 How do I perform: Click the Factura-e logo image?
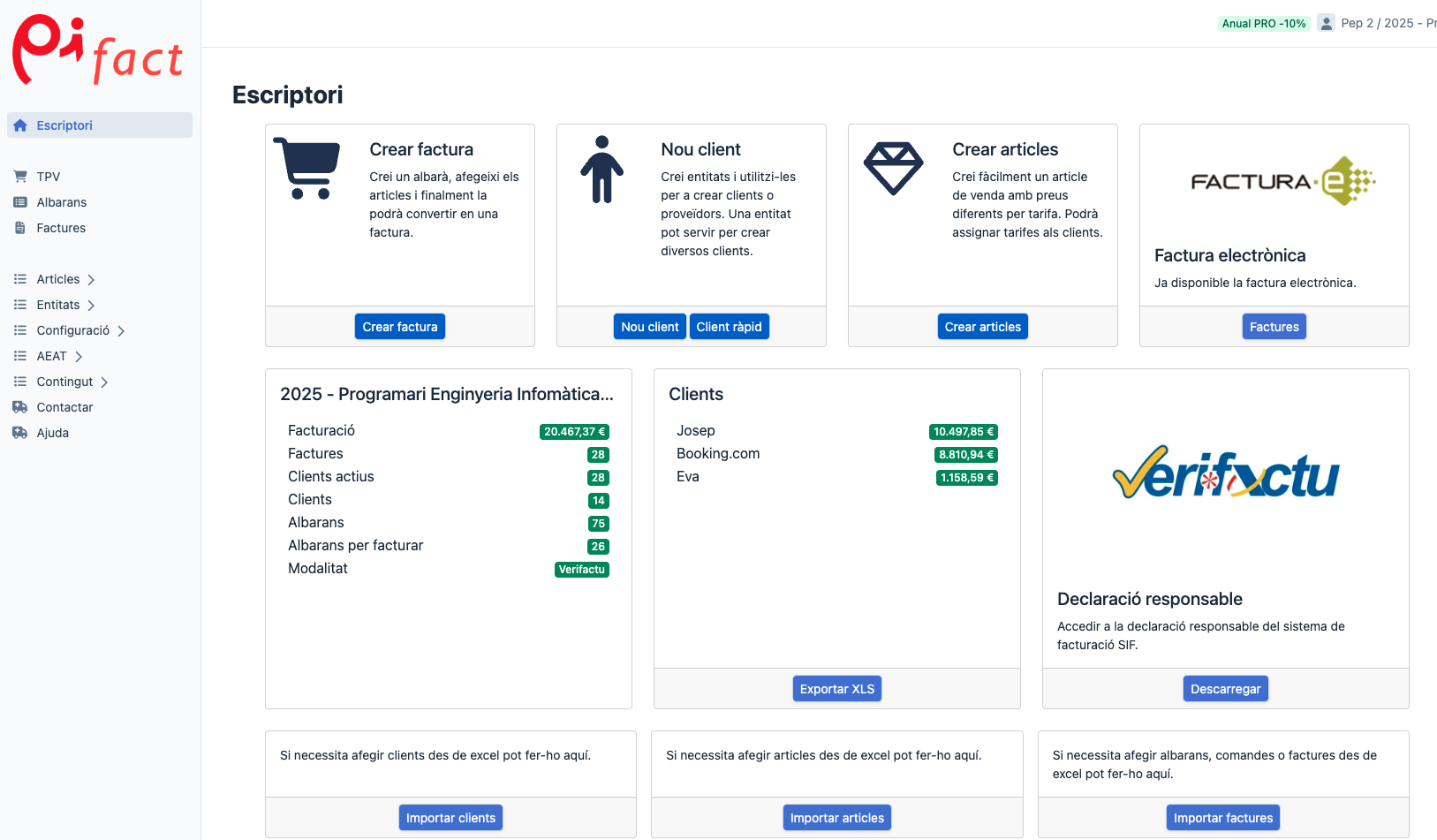tap(1282, 181)
